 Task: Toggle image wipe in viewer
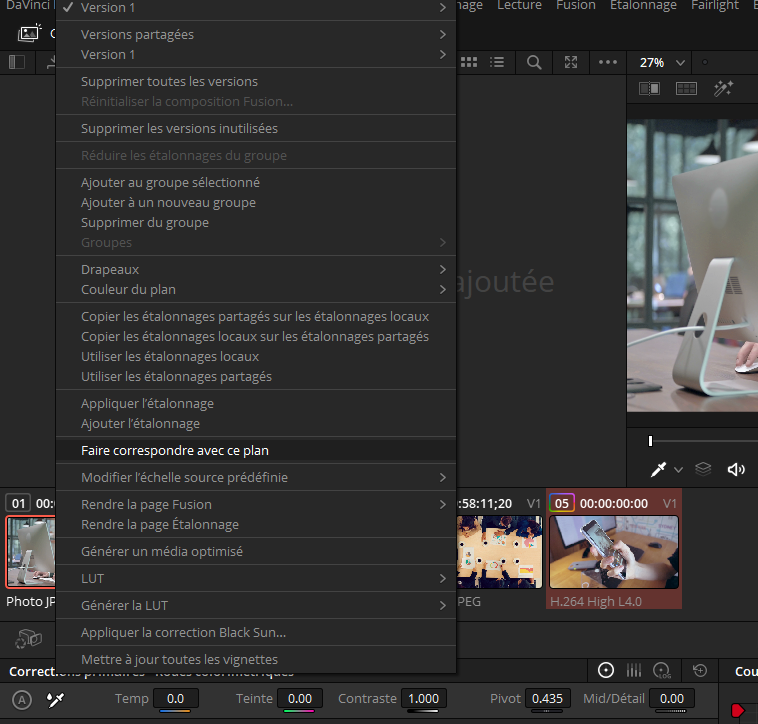point(649,89)
